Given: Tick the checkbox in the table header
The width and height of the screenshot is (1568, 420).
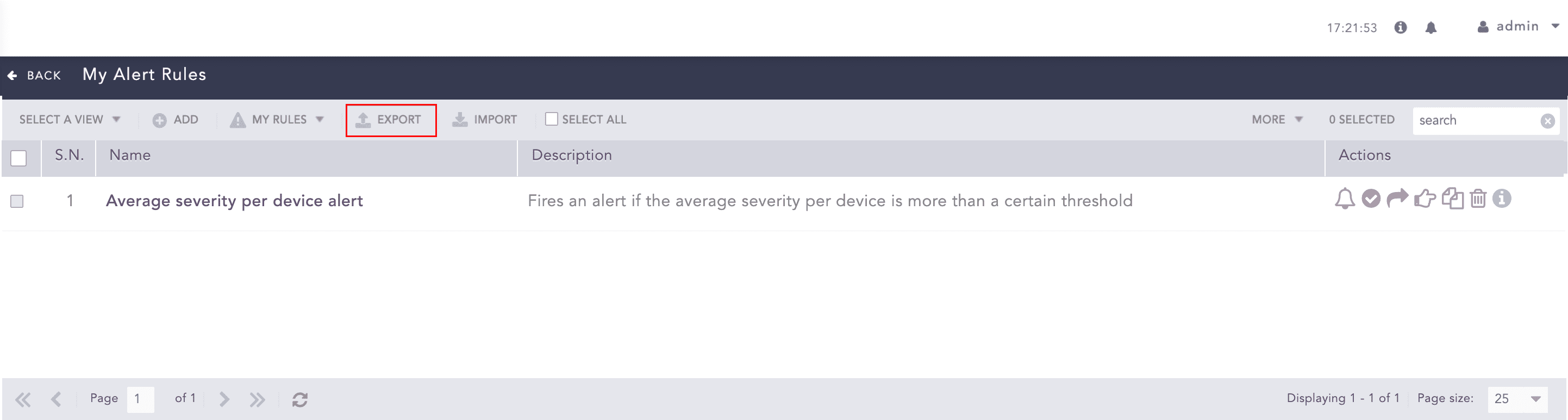Looking at the screenshot, I should tap(19, 158).
